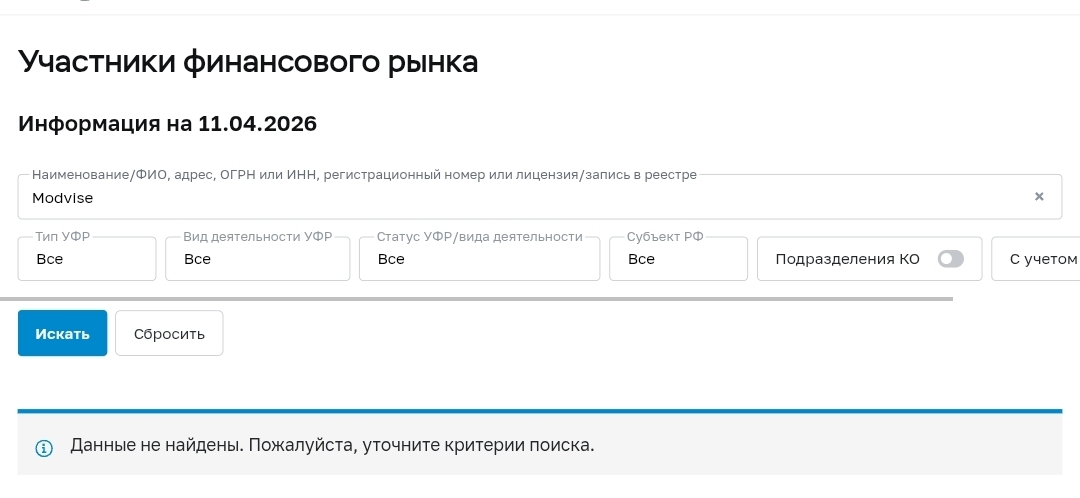1080x498 pixels.
Task: Click the Тип УФР floating label
Action: (63, 237)
